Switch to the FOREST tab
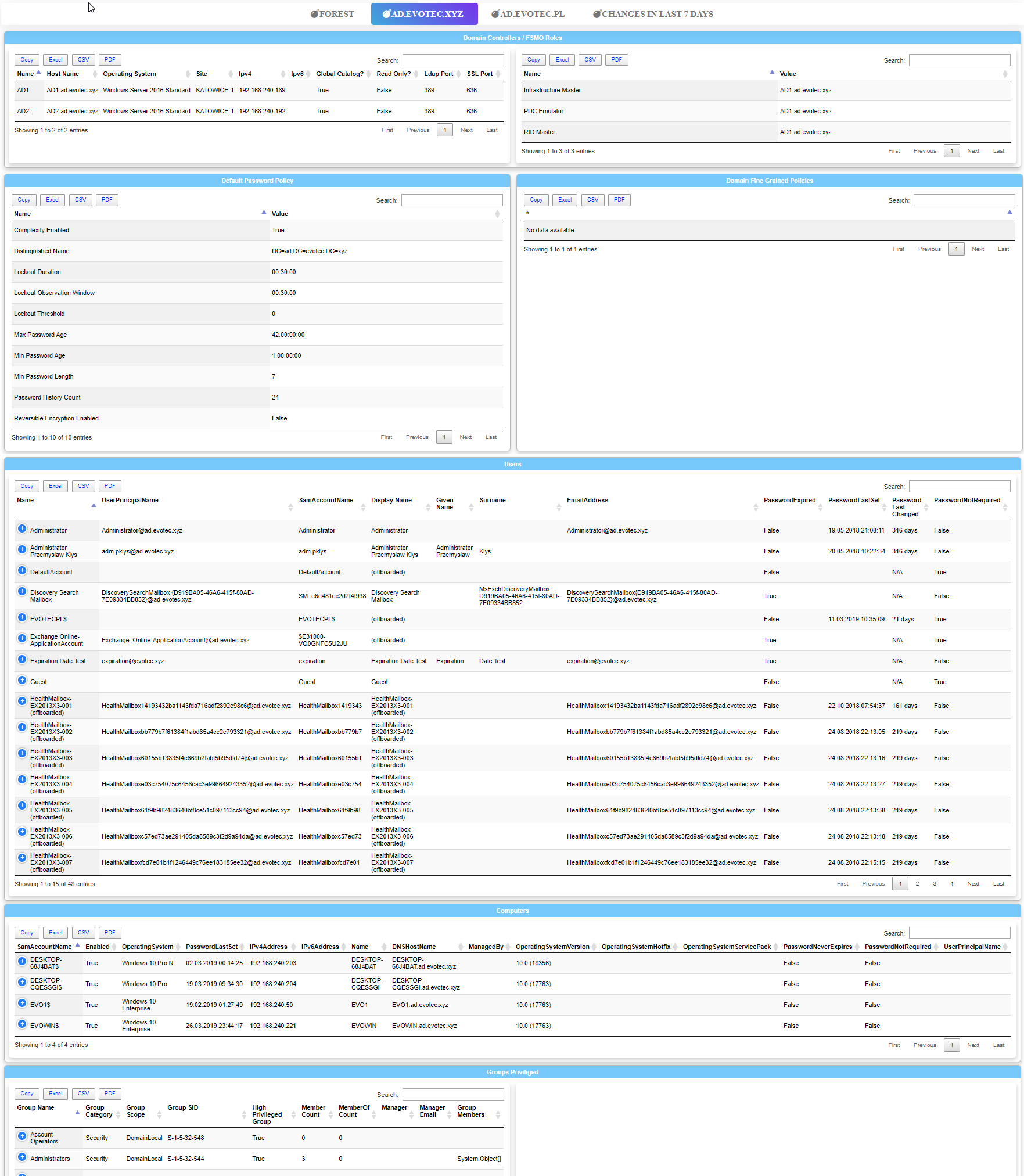 pos(332,14)
